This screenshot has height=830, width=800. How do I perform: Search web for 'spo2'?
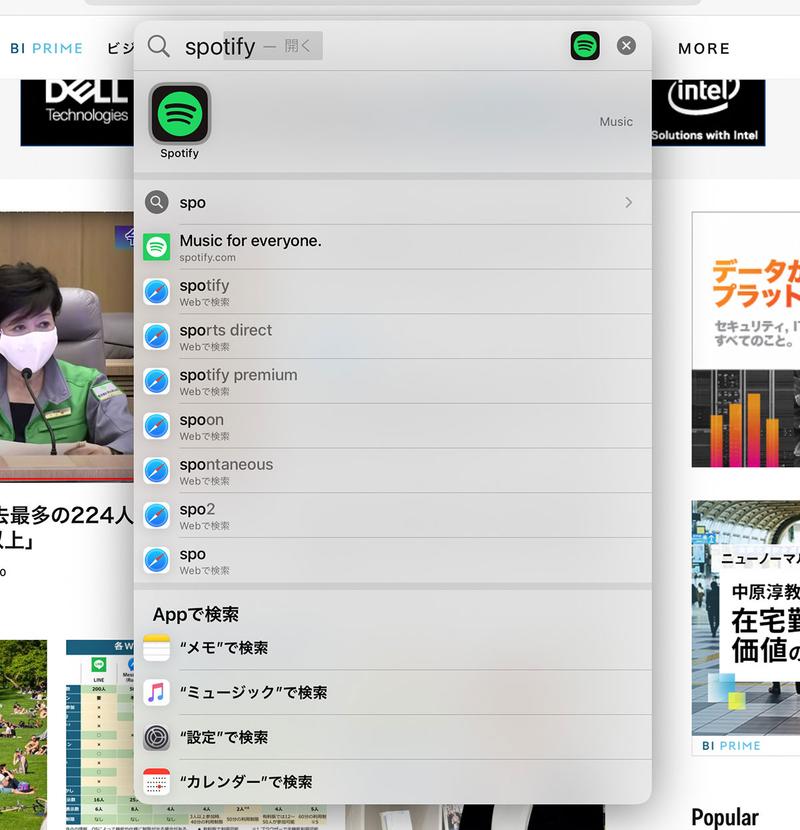point(392,516)
